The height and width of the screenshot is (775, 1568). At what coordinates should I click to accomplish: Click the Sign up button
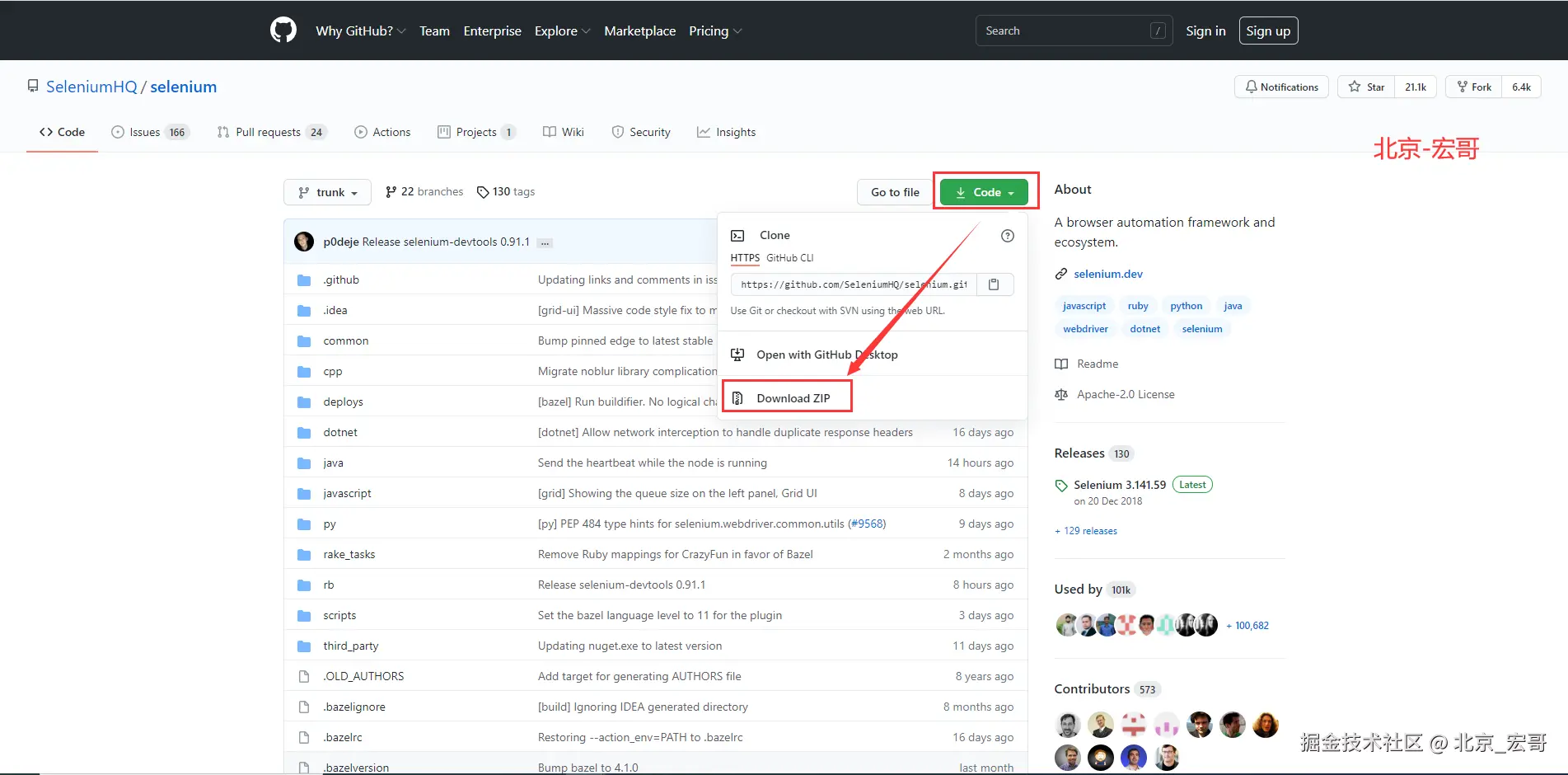(1268, 31)
